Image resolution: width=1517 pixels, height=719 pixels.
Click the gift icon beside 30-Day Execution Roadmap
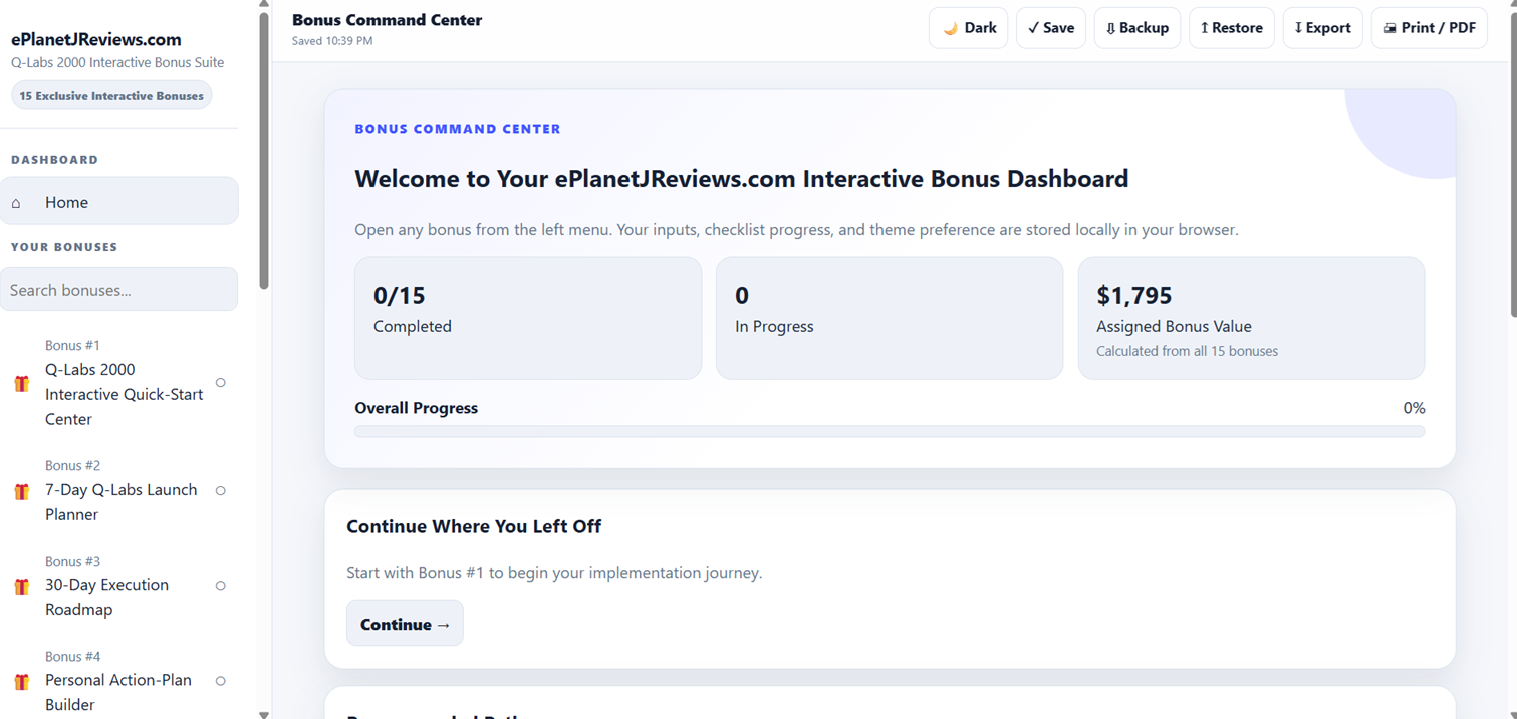(21, 586)
